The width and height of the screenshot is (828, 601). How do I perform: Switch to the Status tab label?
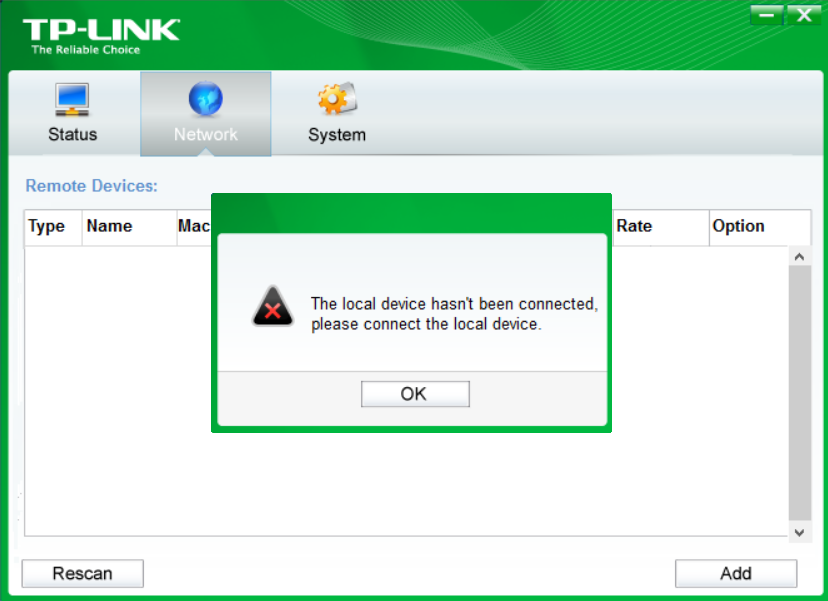72,134
